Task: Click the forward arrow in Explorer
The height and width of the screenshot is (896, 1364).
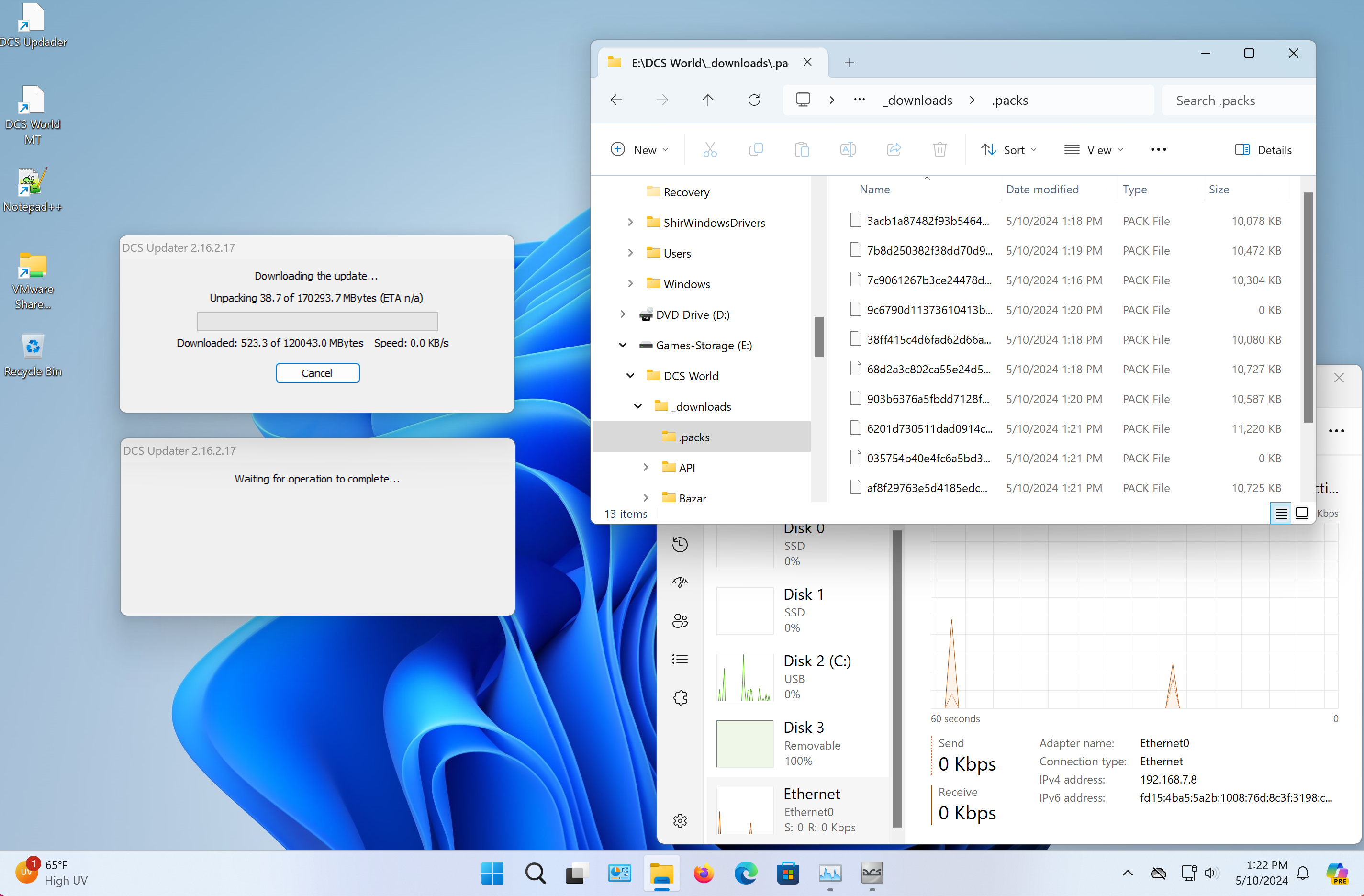Action: (662, 100)
